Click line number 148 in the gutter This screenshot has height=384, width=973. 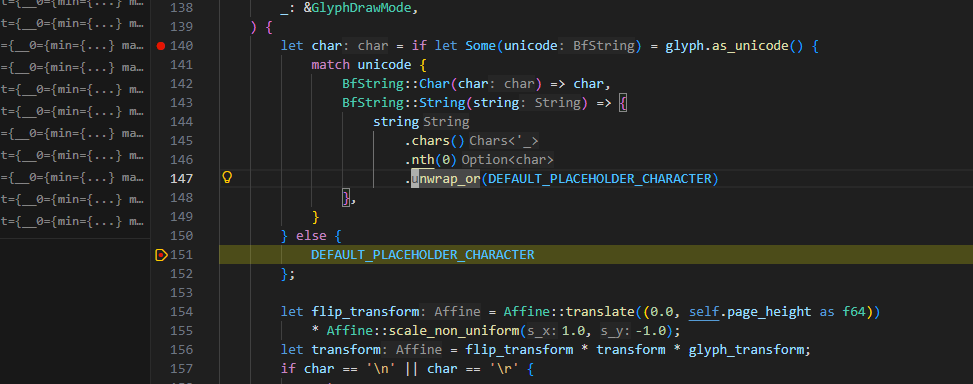point(182,198)
